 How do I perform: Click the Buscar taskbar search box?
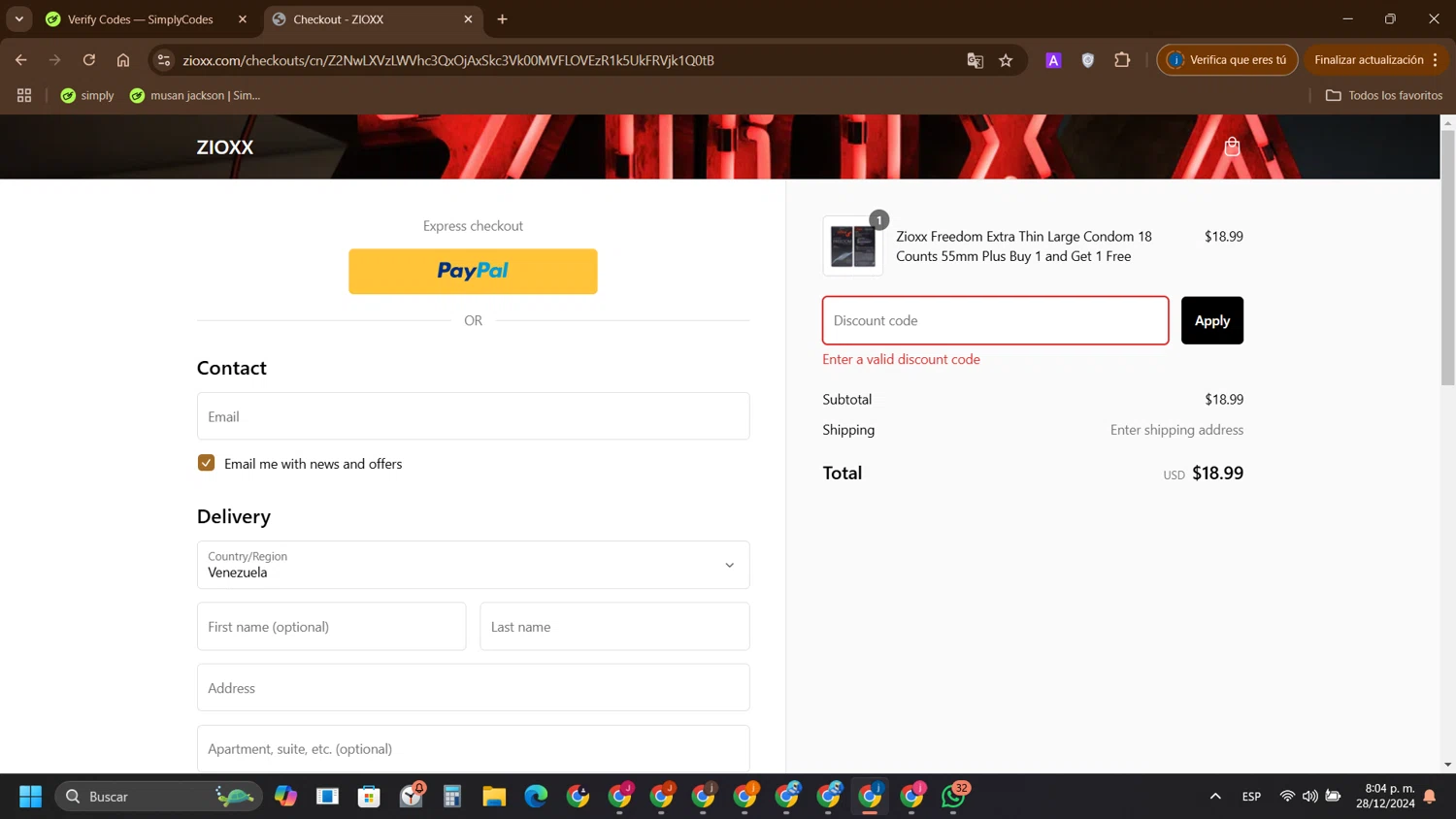[158, 797]
